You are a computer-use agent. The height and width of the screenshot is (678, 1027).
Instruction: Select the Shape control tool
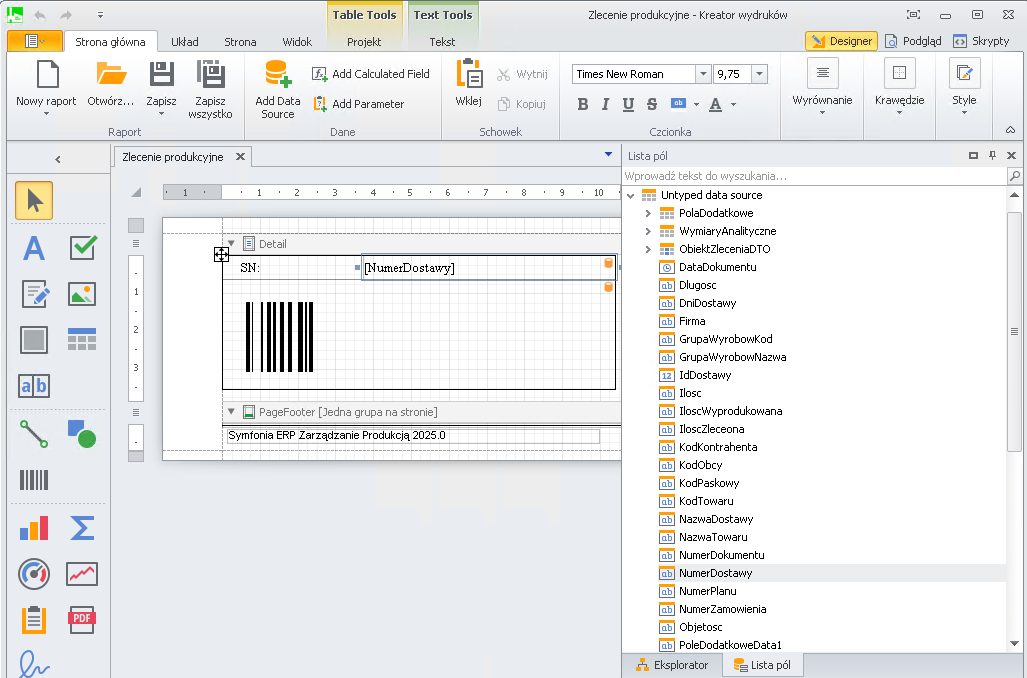coord(82,434)
